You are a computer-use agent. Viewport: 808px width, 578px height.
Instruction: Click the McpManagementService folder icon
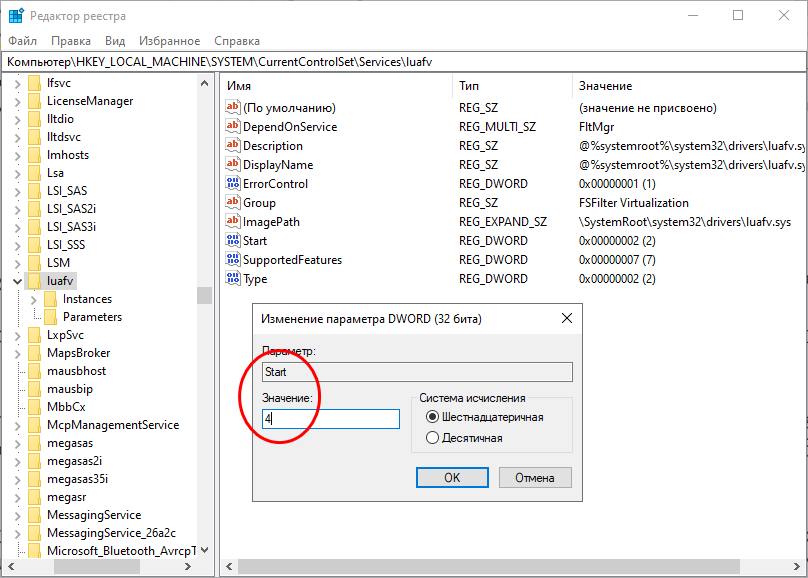click(x=34, y=425)
